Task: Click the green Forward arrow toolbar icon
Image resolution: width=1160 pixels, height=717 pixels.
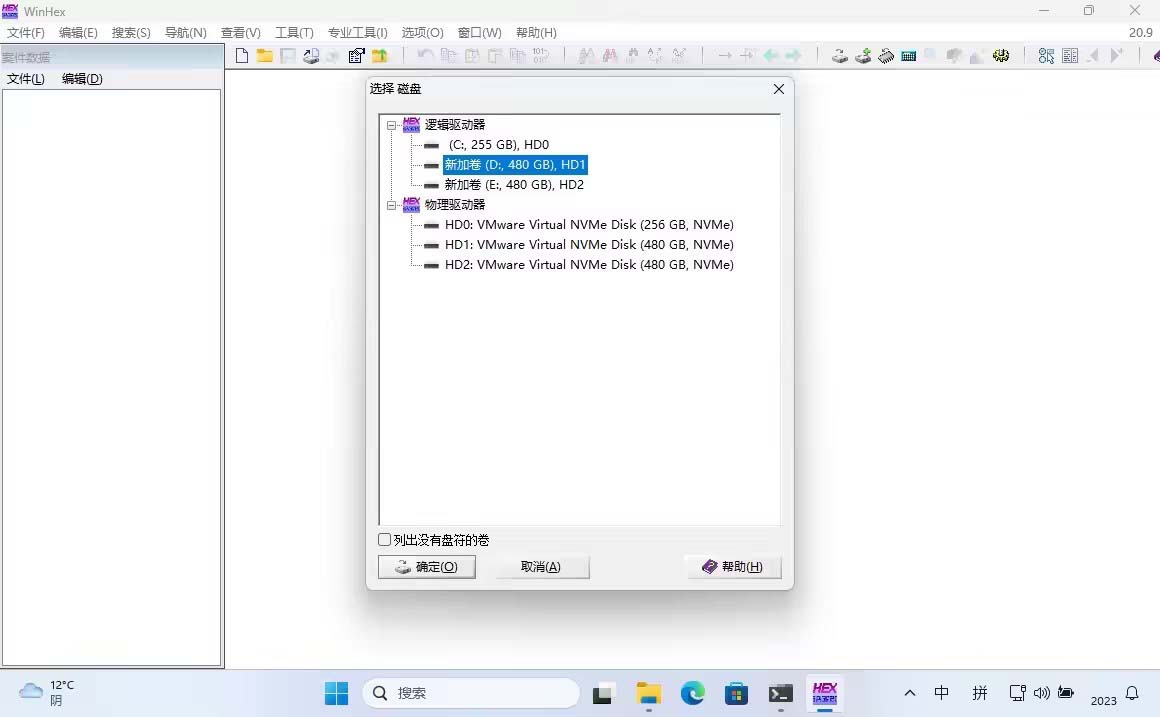Action: pyautogui.click(x=794, y=55)
